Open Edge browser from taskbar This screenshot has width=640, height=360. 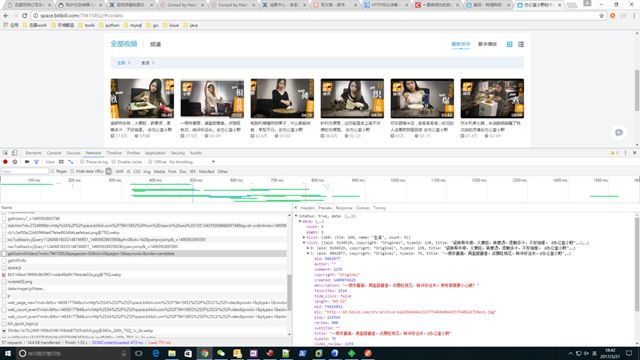pyautogui.click(x=156, y=353)
